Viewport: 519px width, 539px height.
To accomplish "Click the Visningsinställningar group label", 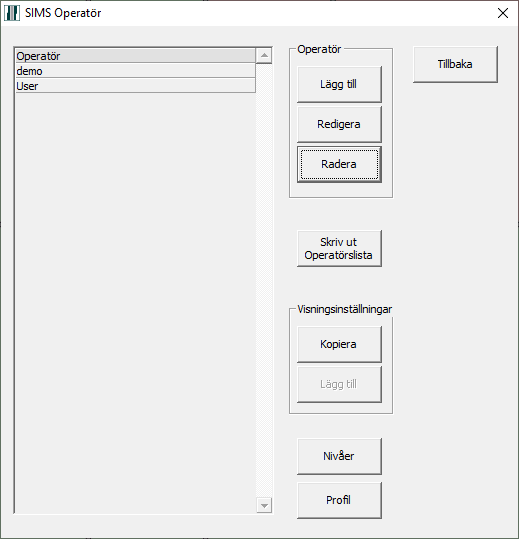I will coord(344,309).
